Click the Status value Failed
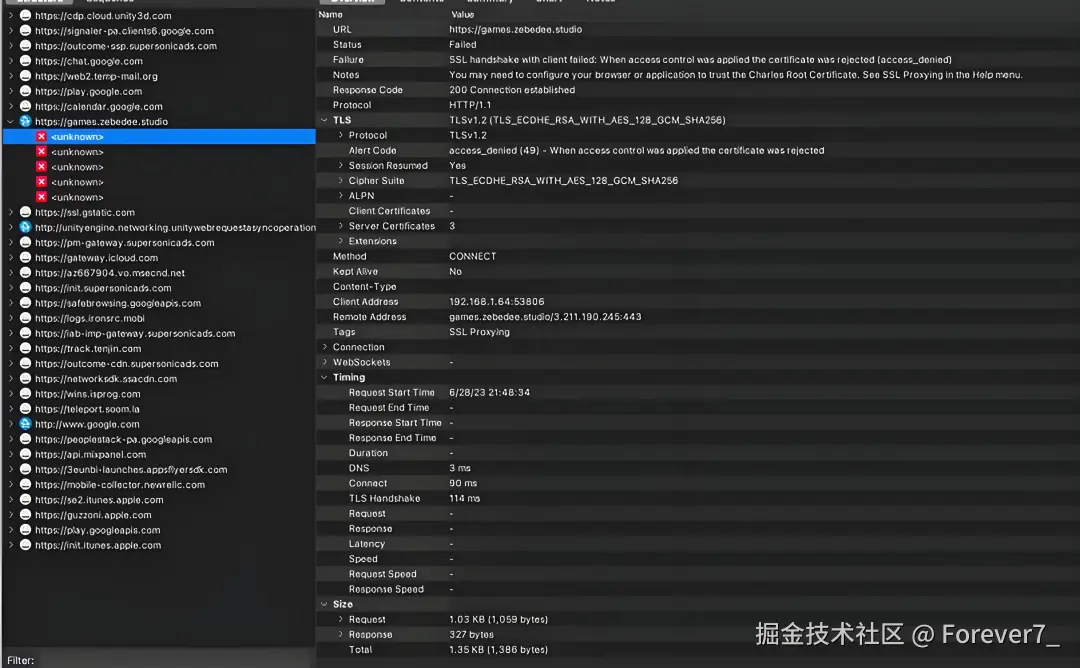This screenshot has width=1080, height=668. 462,45
